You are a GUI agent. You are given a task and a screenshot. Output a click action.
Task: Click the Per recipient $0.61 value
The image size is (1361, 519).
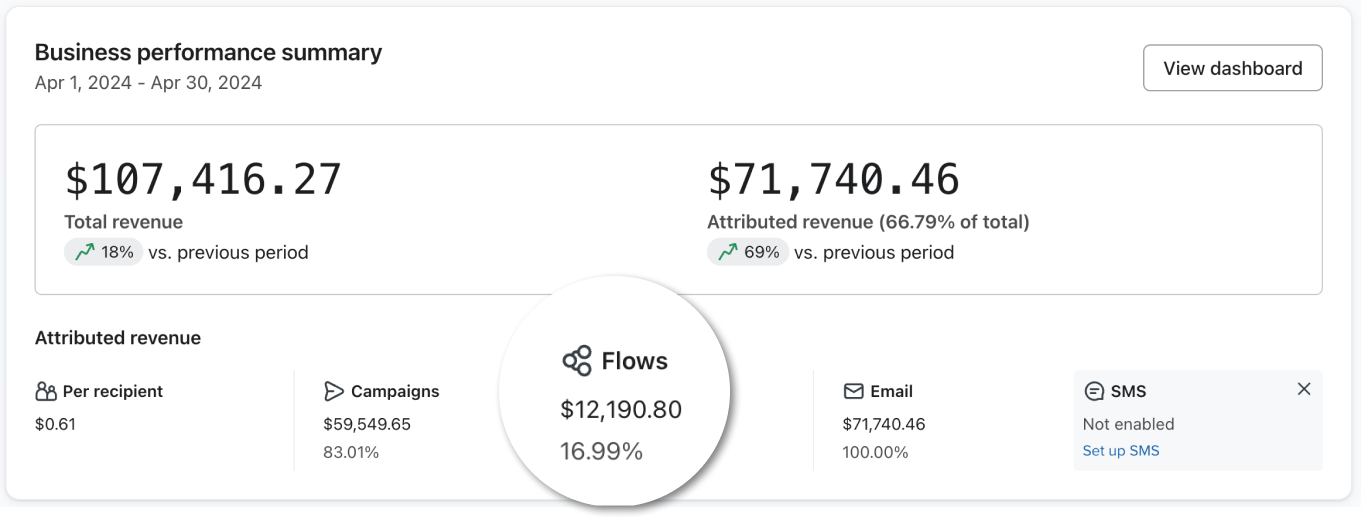[55, 424]
